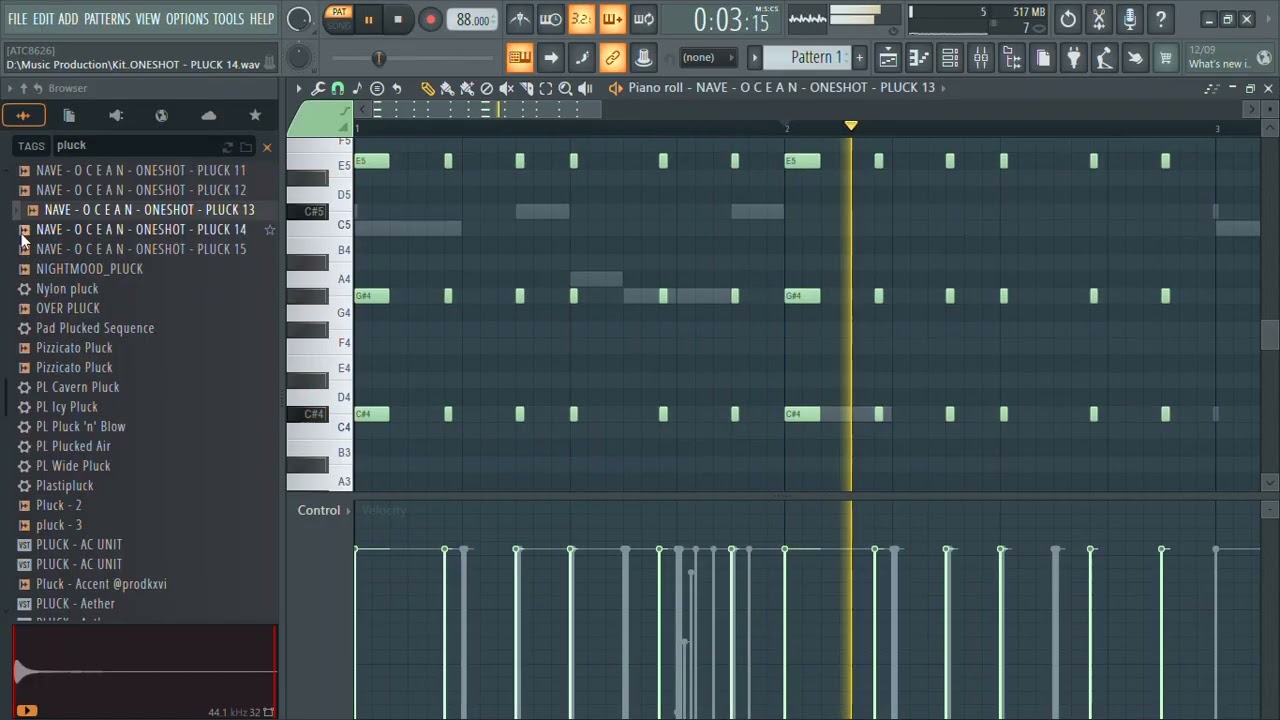The height and width of the screenshot is (720, 1280).
Task: Clear the pluck search with X
Action: point(267,147)
